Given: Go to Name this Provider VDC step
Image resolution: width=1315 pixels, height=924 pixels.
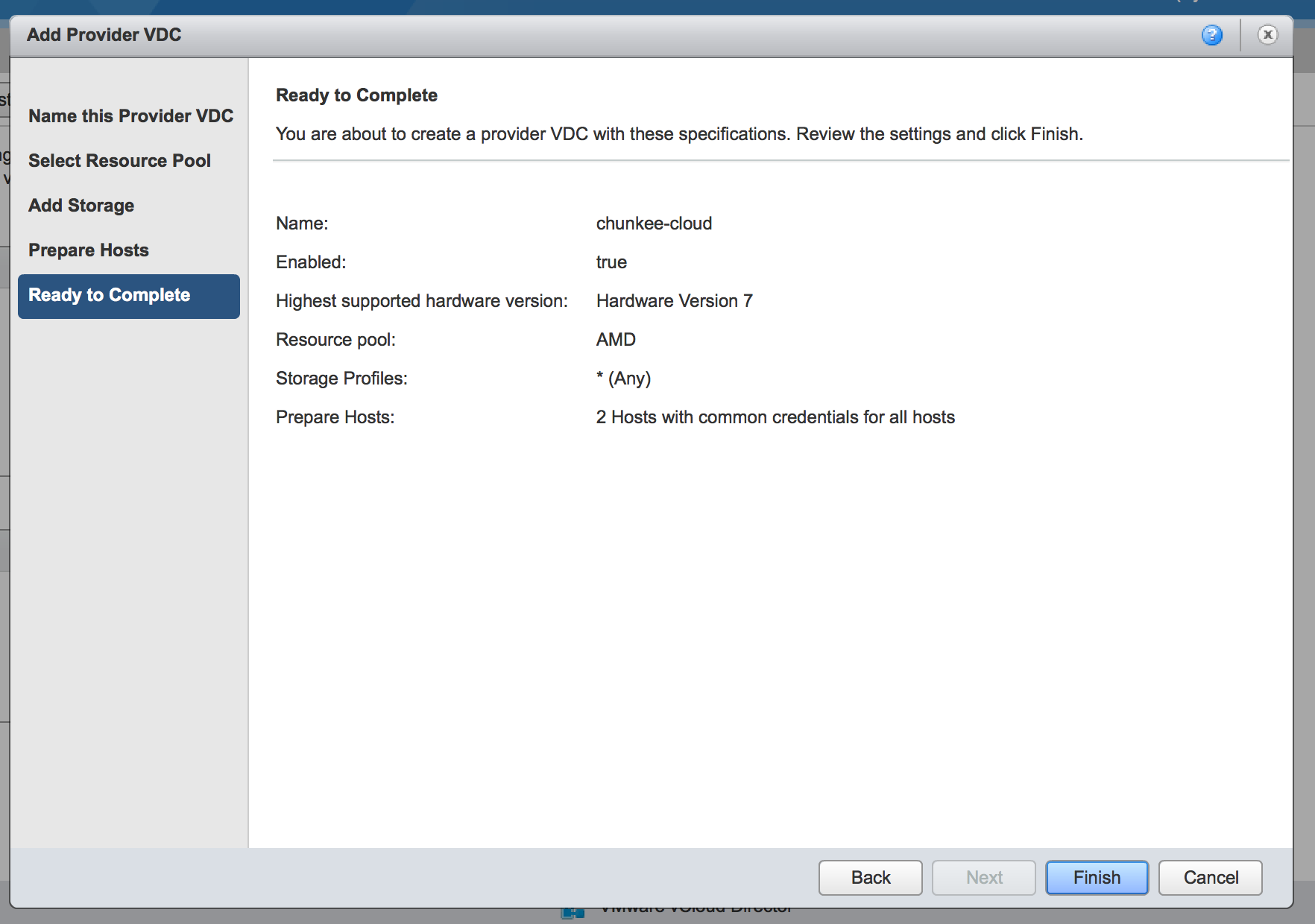Looking at the screenshot, I should [x=130, y=116].
